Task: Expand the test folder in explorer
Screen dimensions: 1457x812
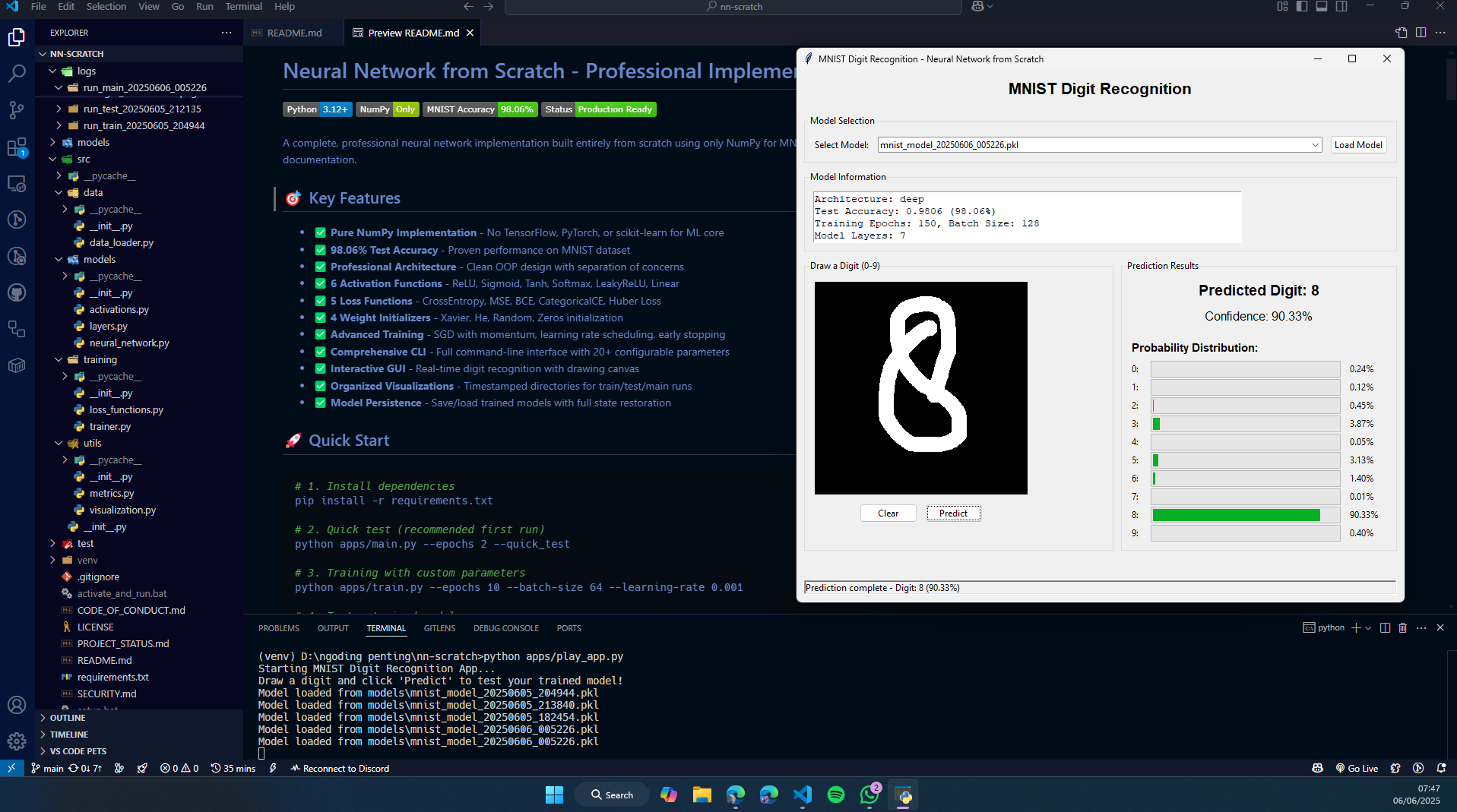Action: [x=85, y=543]
